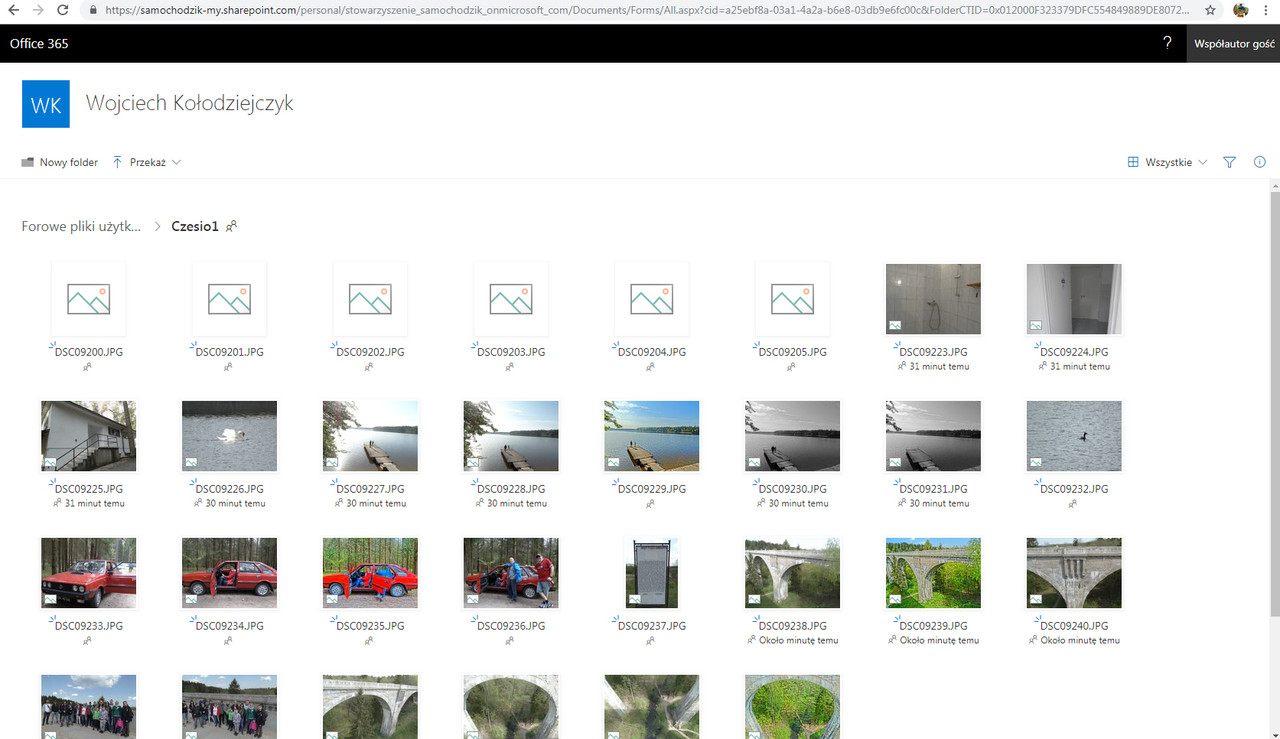Navigate to Forowe pliki użytk... breadcrumb
This screenshot has width=1280, height=739.
[x=80, y=226]
